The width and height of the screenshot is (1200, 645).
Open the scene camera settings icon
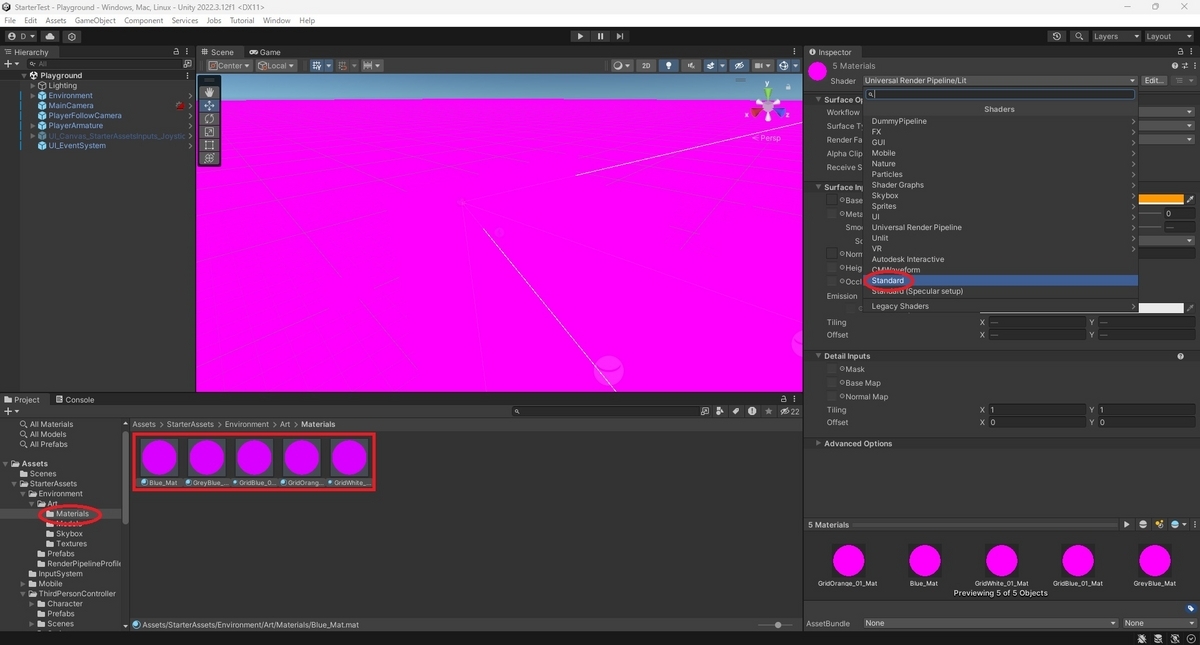click(x=764, y=66)
